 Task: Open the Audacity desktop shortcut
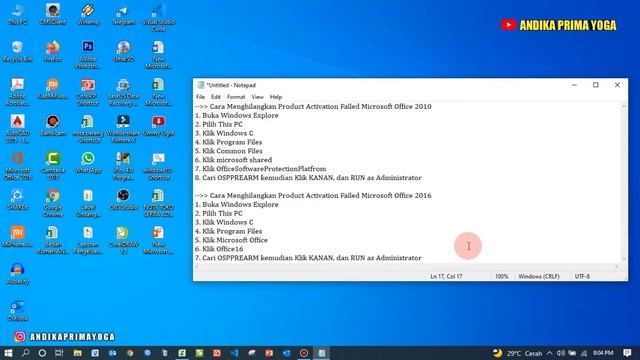click(17, 273)
